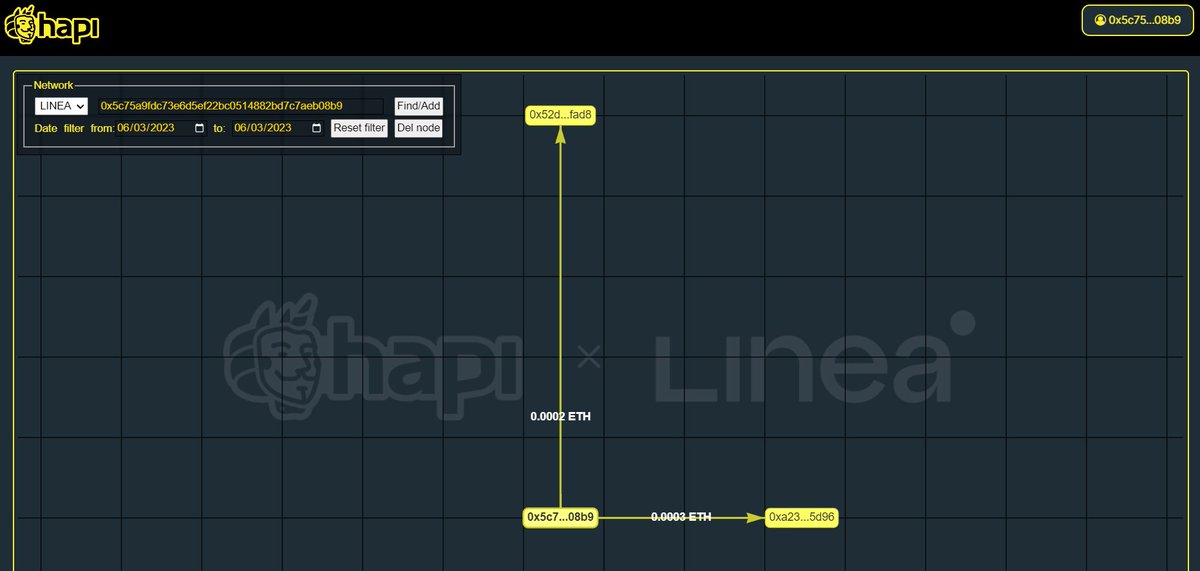Open the LINEA network dropdown
The height and width of the screenshot is (571, 1200).
[x=61, y=105]
